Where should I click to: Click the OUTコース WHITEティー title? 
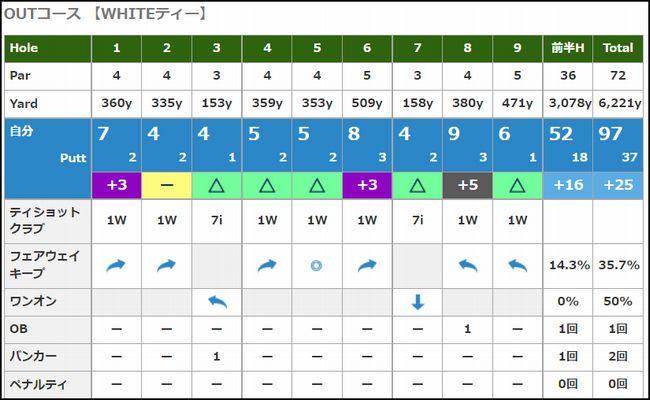tap(105, 13)
